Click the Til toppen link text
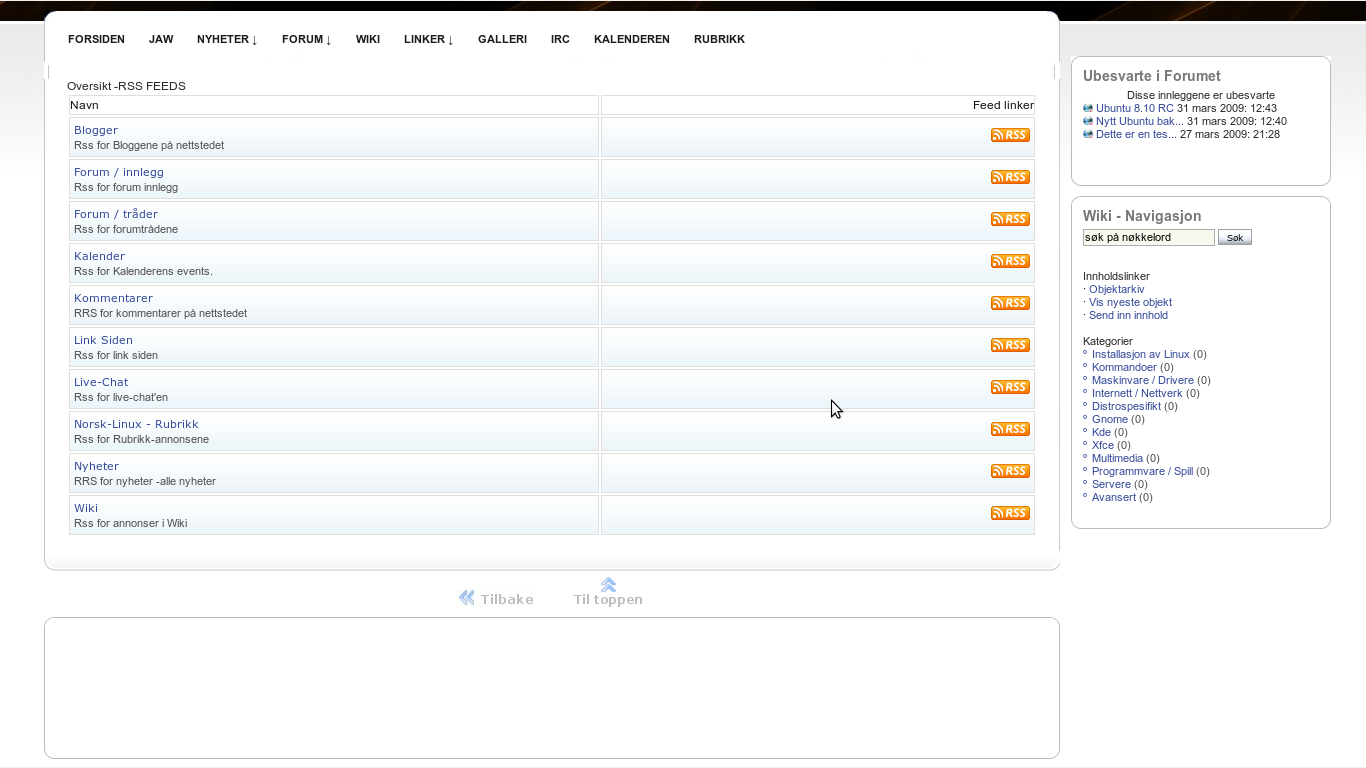Screen dimensions: 1366x768 pos(608,600)
